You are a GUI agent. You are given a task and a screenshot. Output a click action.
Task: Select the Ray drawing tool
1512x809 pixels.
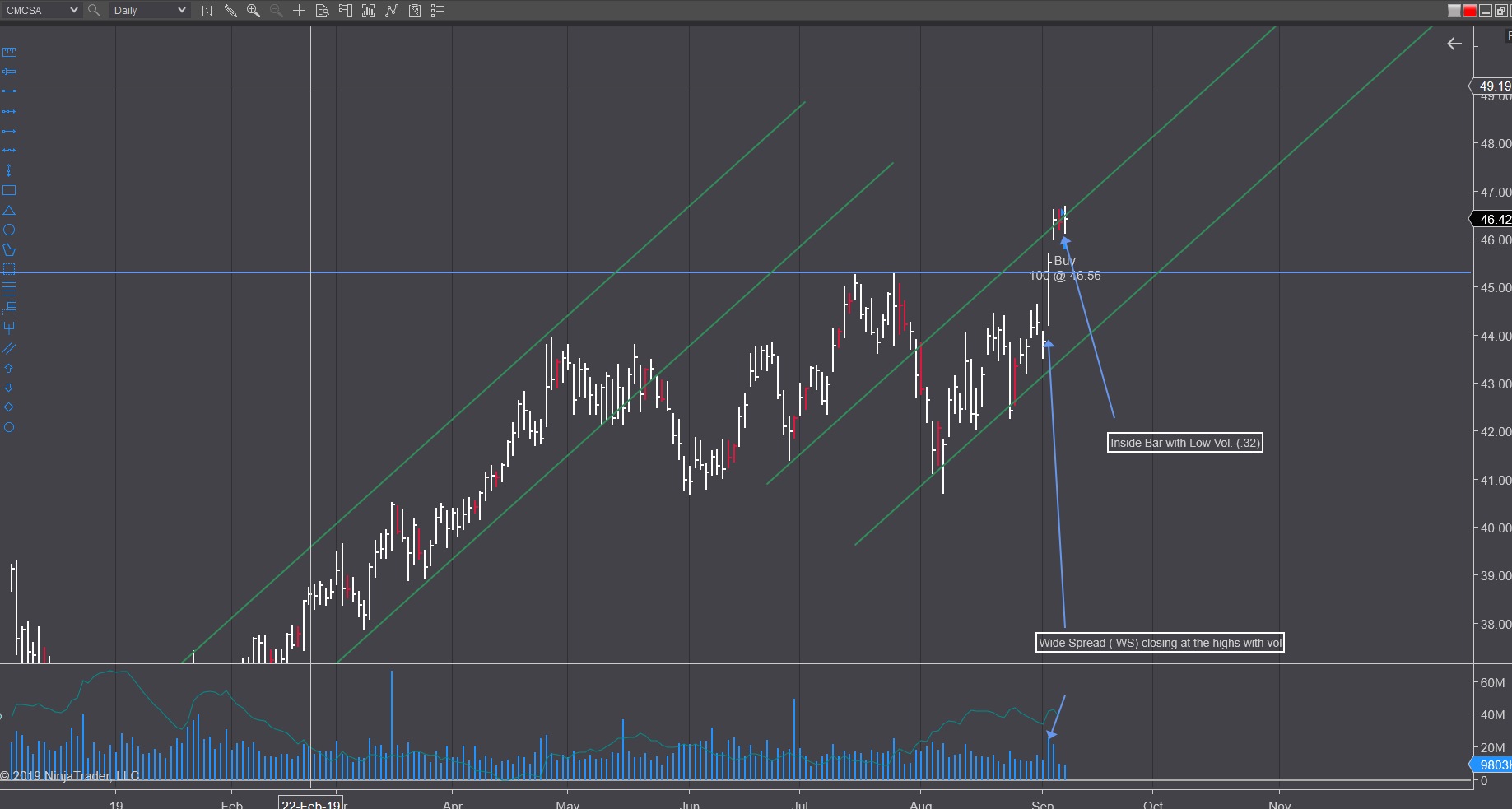tap(9, 111)
